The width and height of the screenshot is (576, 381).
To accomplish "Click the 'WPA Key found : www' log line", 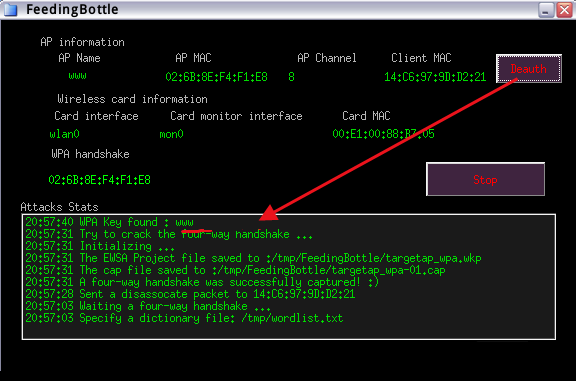I will [x=109, y=222].
